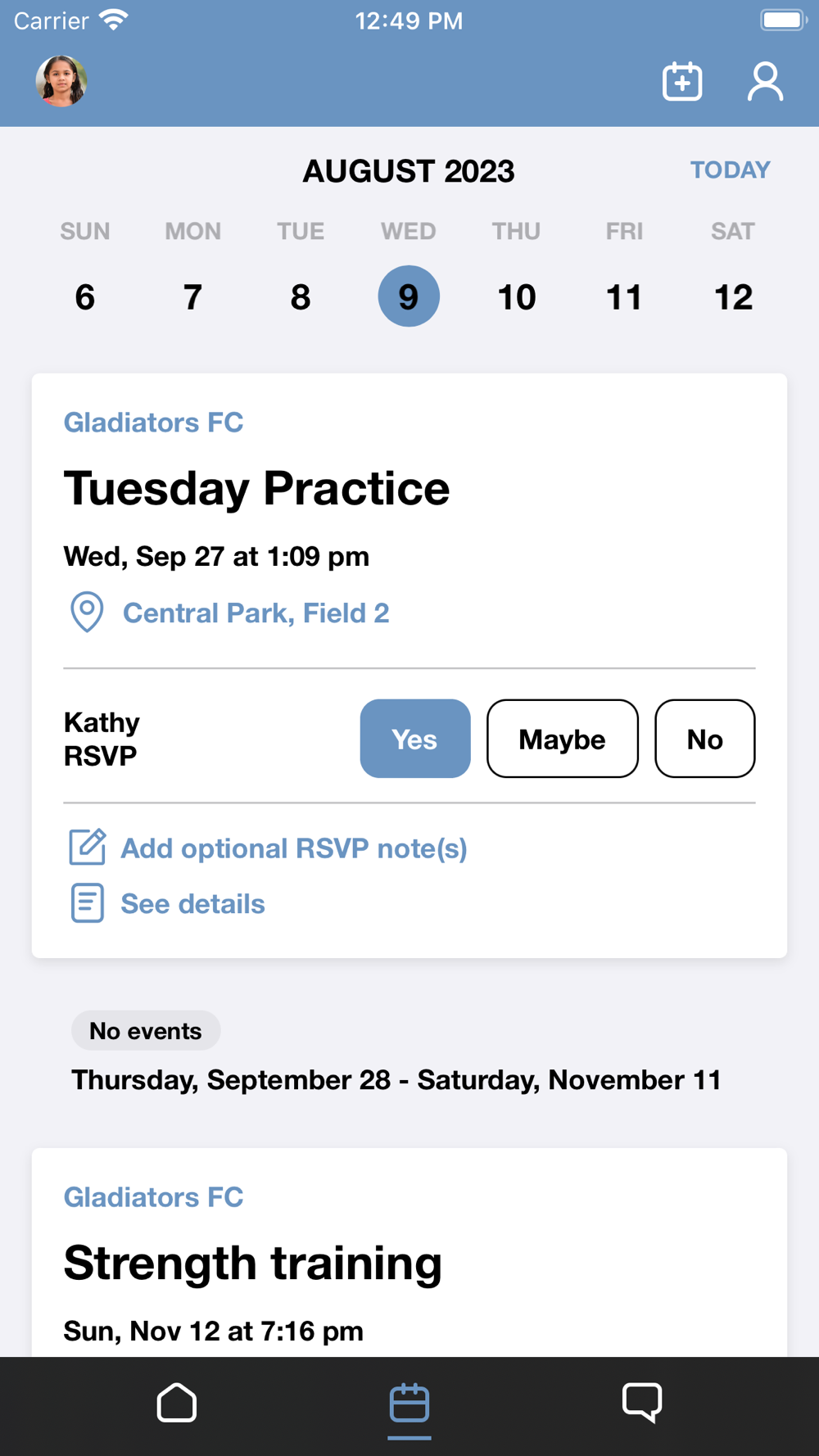The width and height of the screenshot is (819, 1456).
Task: Select Saturday 12 in week strip
Action: click(732, 296)
